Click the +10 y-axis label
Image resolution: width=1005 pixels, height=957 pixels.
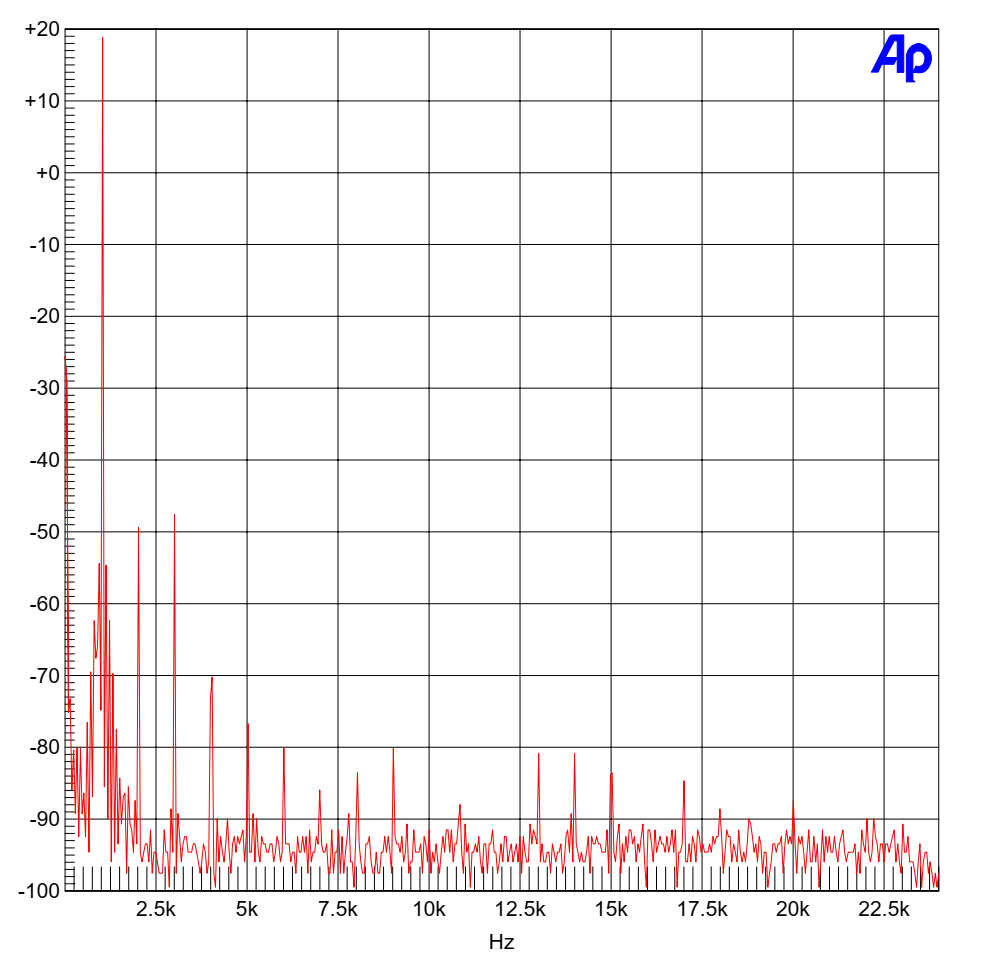pos(42,101)
